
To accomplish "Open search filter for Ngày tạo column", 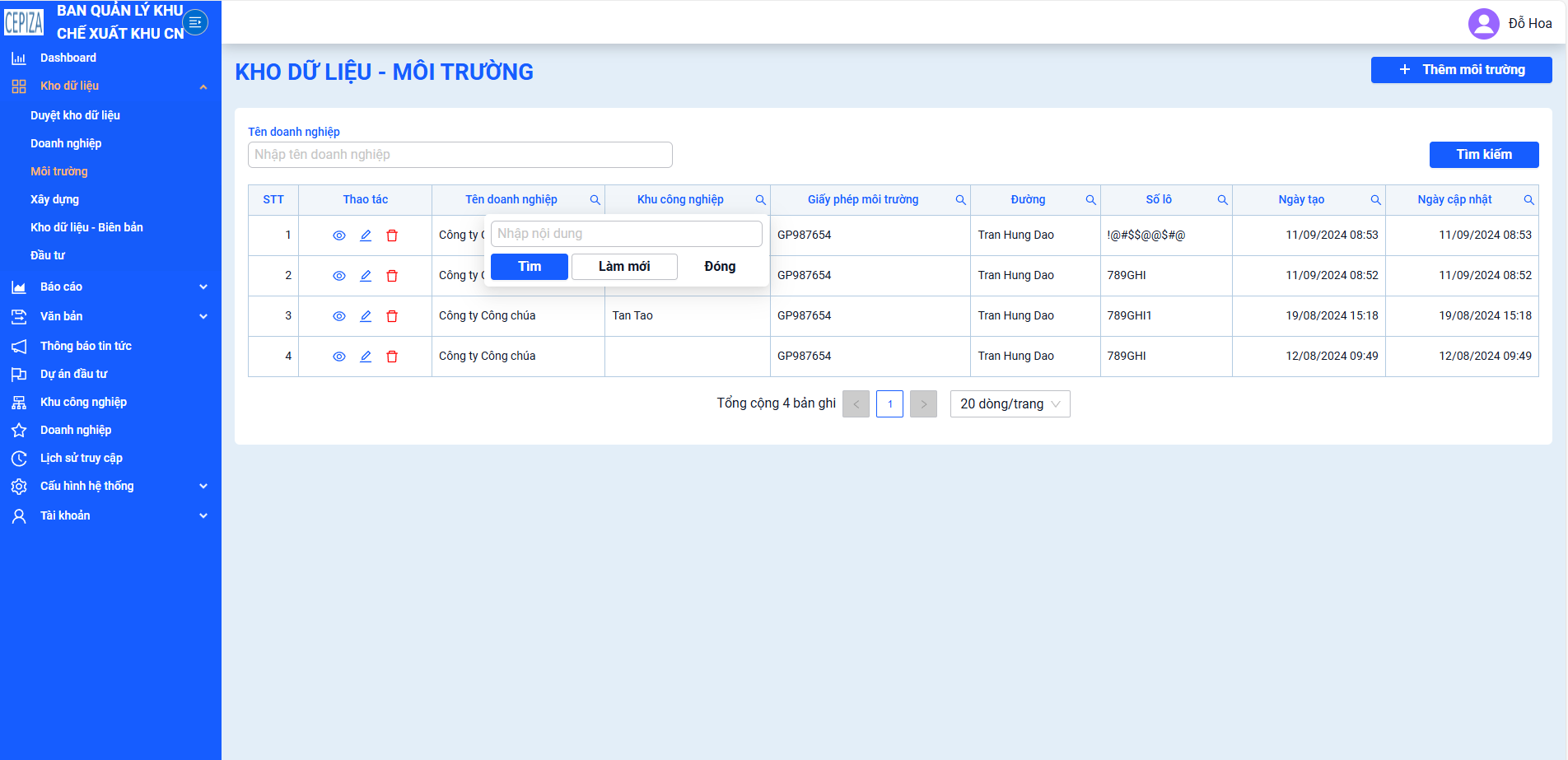I will pos(1375,200).
